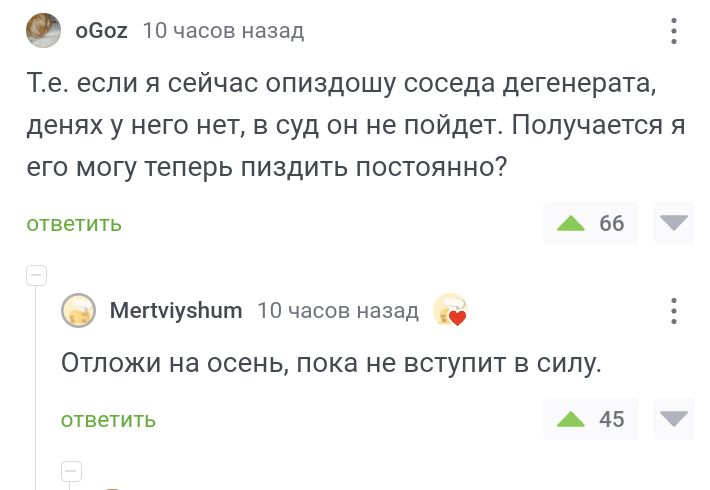The height and width of the screenshot is (490, 710).
Task: Click the reply text 'Отложи на осень'
Action: 332,362
